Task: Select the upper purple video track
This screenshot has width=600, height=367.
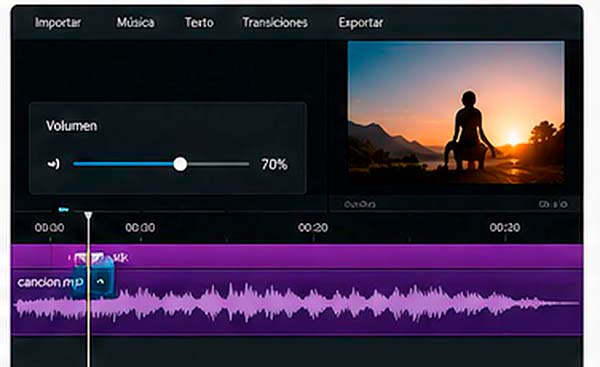Action: [297, 256]
